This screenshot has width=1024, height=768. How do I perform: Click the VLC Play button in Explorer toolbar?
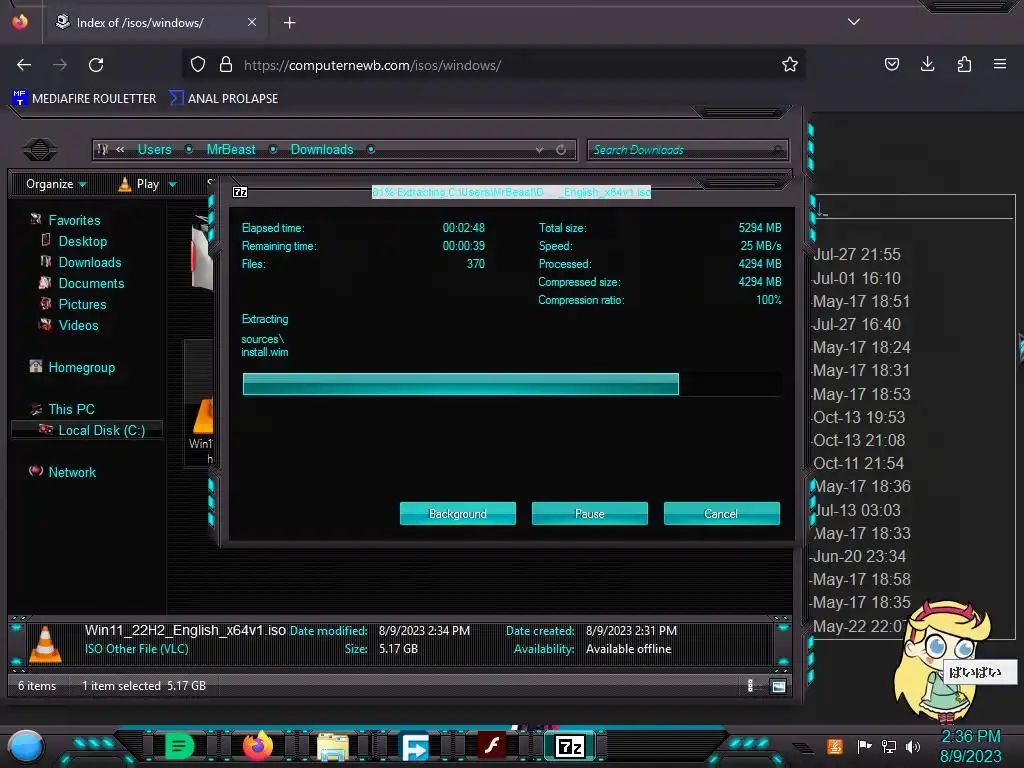point(138,184)
